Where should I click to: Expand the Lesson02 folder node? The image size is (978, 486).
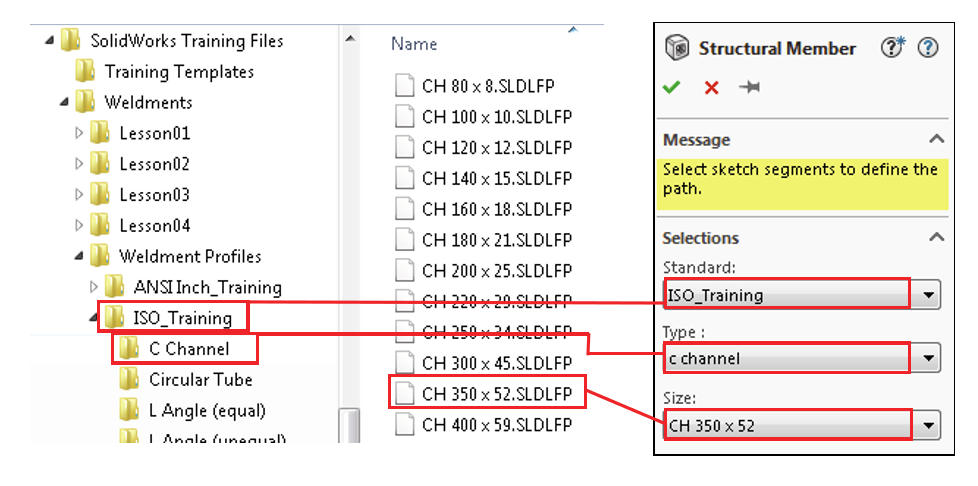(79, 163)
